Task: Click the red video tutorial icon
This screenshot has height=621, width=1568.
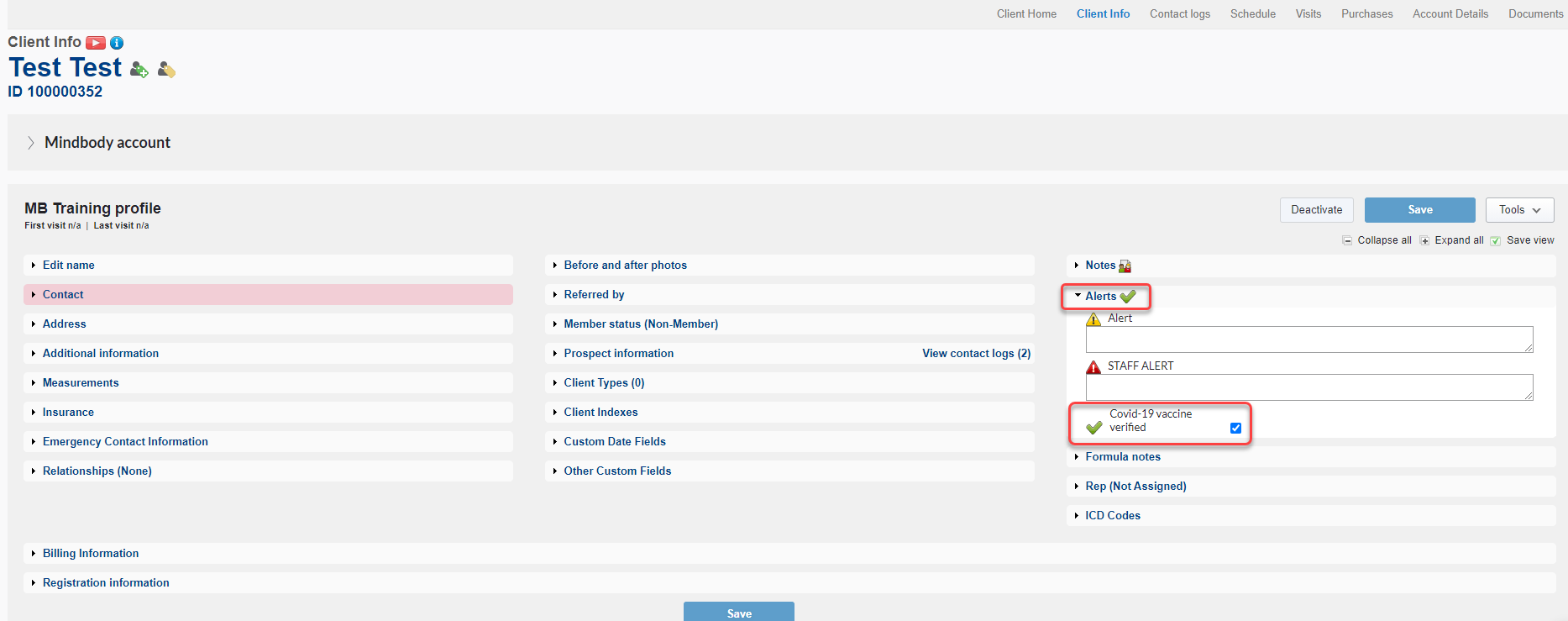Action: tap(96, 43)
